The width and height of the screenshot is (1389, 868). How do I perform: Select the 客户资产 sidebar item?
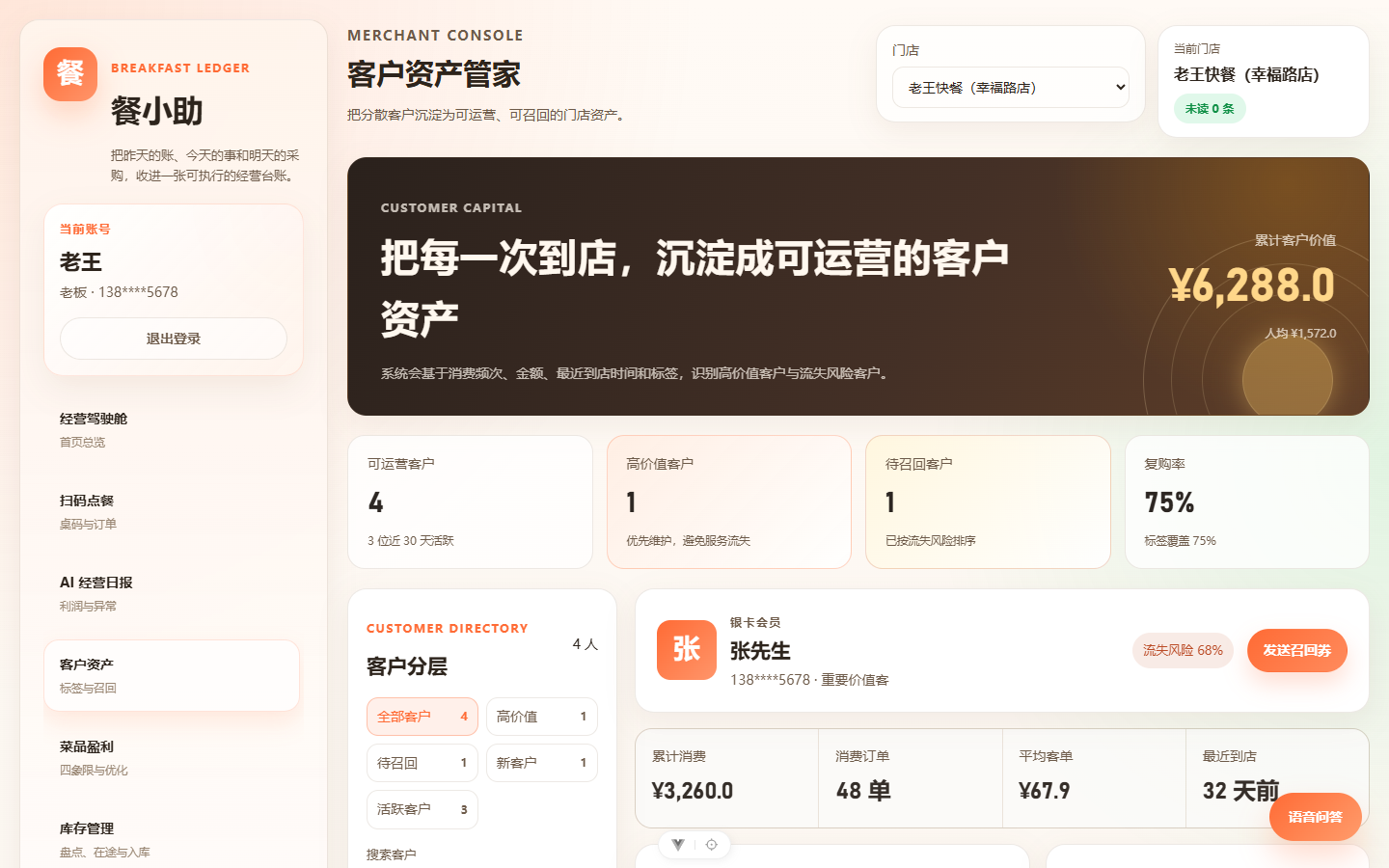(x=172, y=676)
